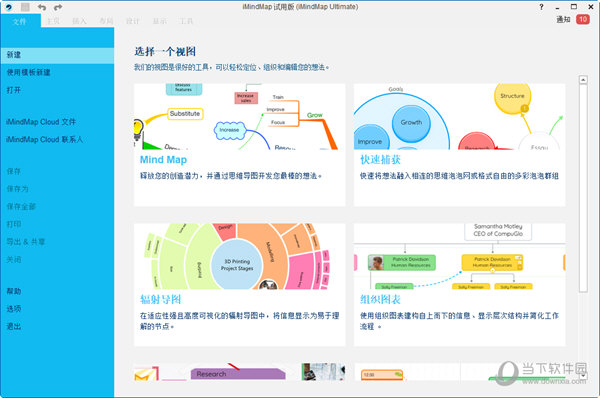Screen dimensions: 600x398
Task: Select the 快速捕获 bubble view thumbnail
Action: 460,117
